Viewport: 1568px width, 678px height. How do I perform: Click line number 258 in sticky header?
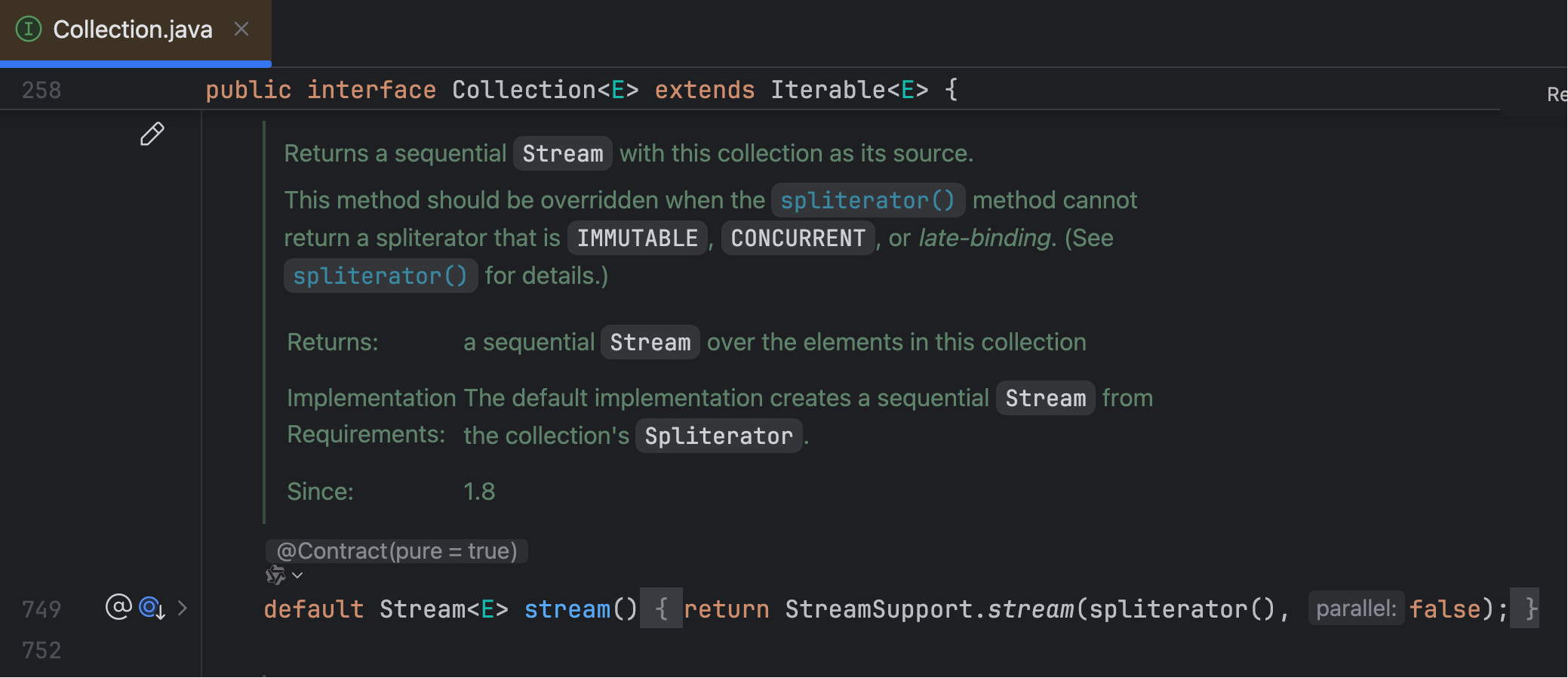tap(42, 91)
